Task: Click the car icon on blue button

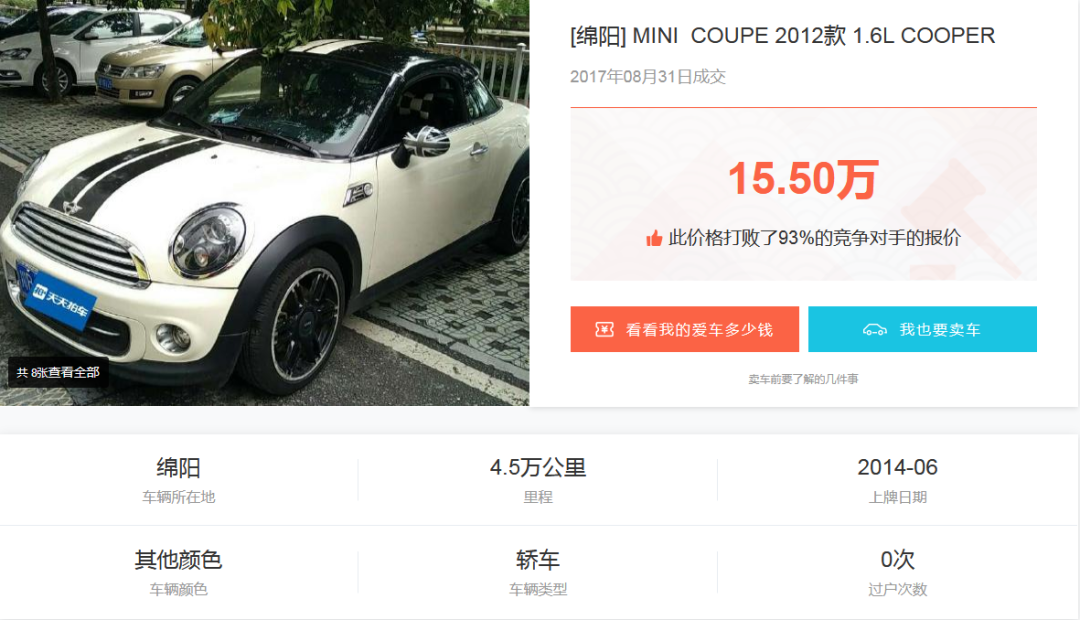Action: pyautogui.click(x=875, y=329)
